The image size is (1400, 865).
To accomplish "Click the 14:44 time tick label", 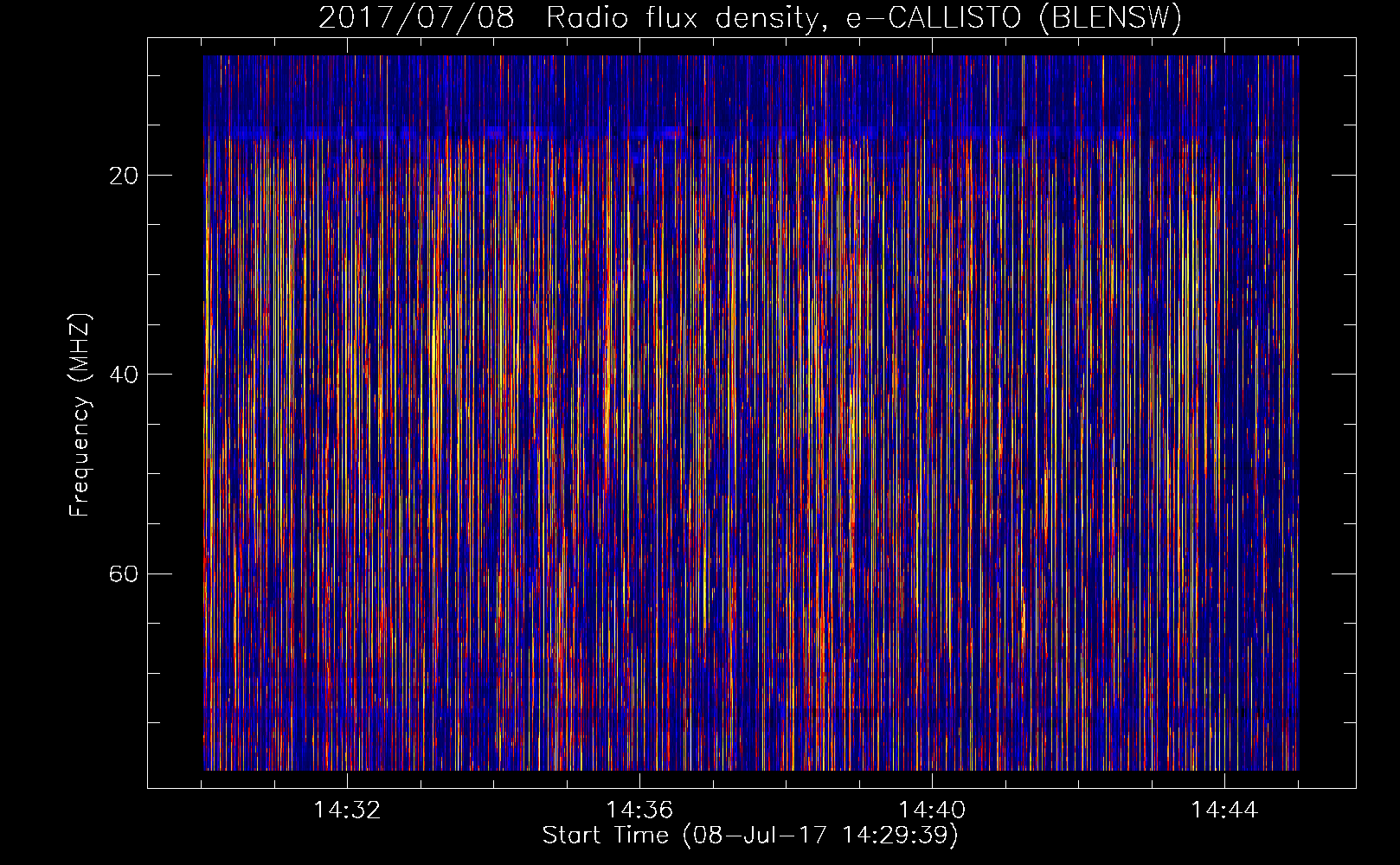I will 1224,811.
